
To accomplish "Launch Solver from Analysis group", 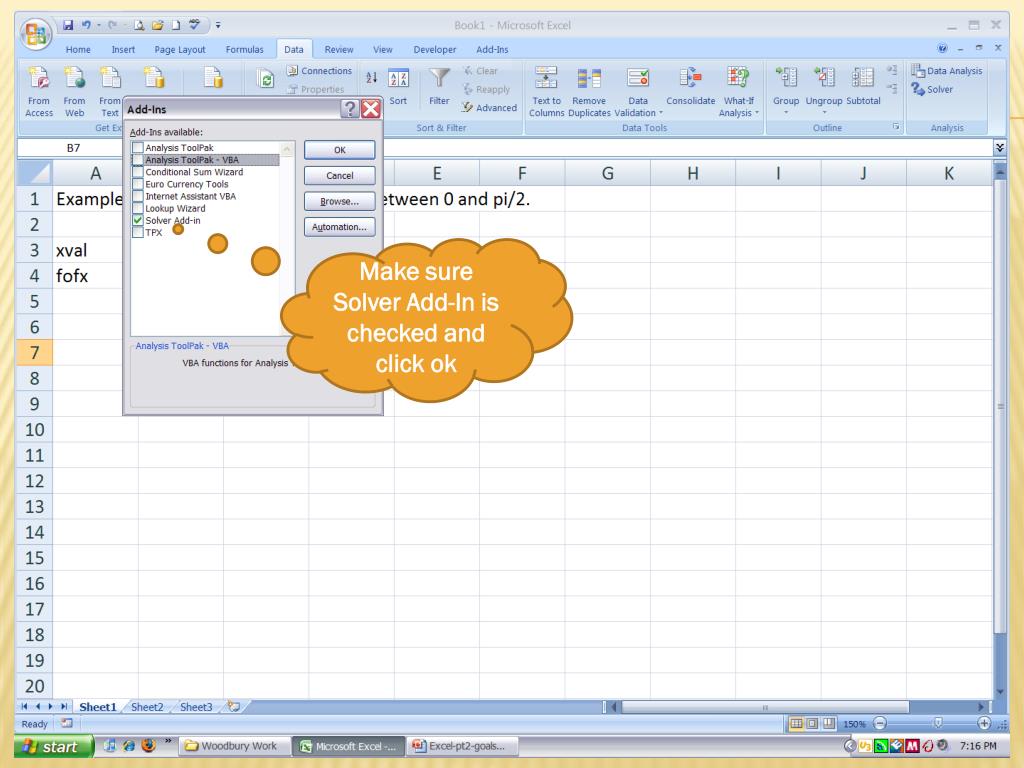I will [x=933, y=89].
